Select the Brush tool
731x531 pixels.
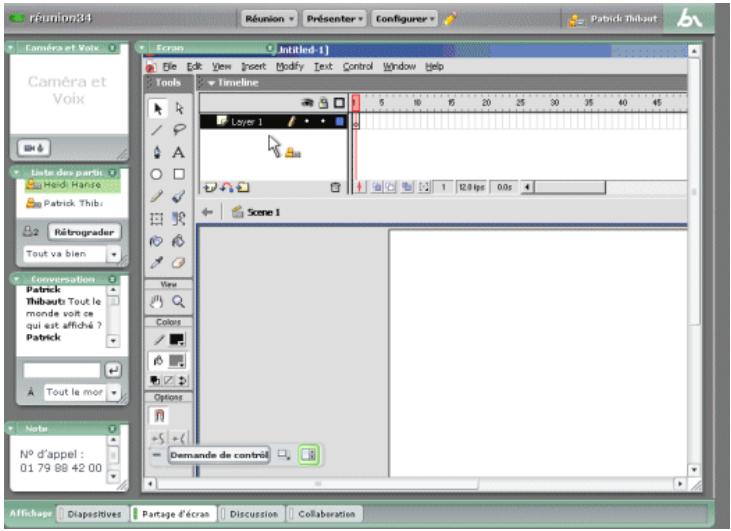pyautogui.click(x=179, y=196)
